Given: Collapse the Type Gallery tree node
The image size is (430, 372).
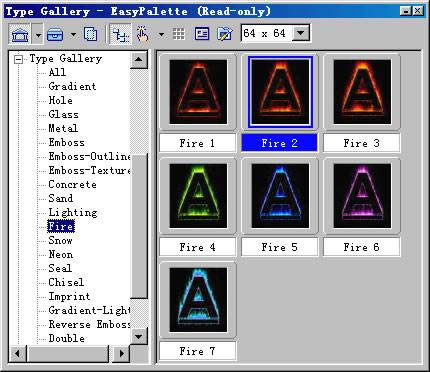Looking at the screenshot, I should click(x=19, y=59).
